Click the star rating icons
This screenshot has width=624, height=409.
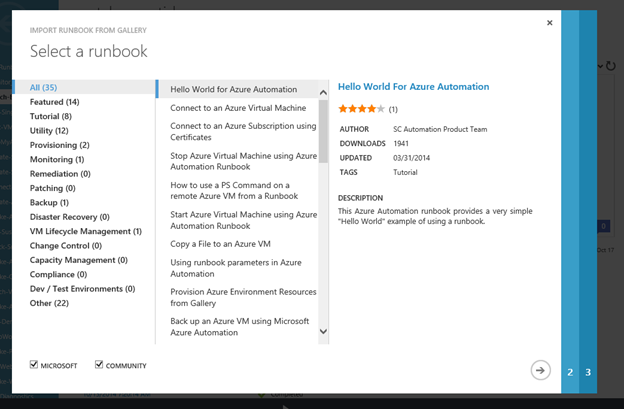pos(360,108)
